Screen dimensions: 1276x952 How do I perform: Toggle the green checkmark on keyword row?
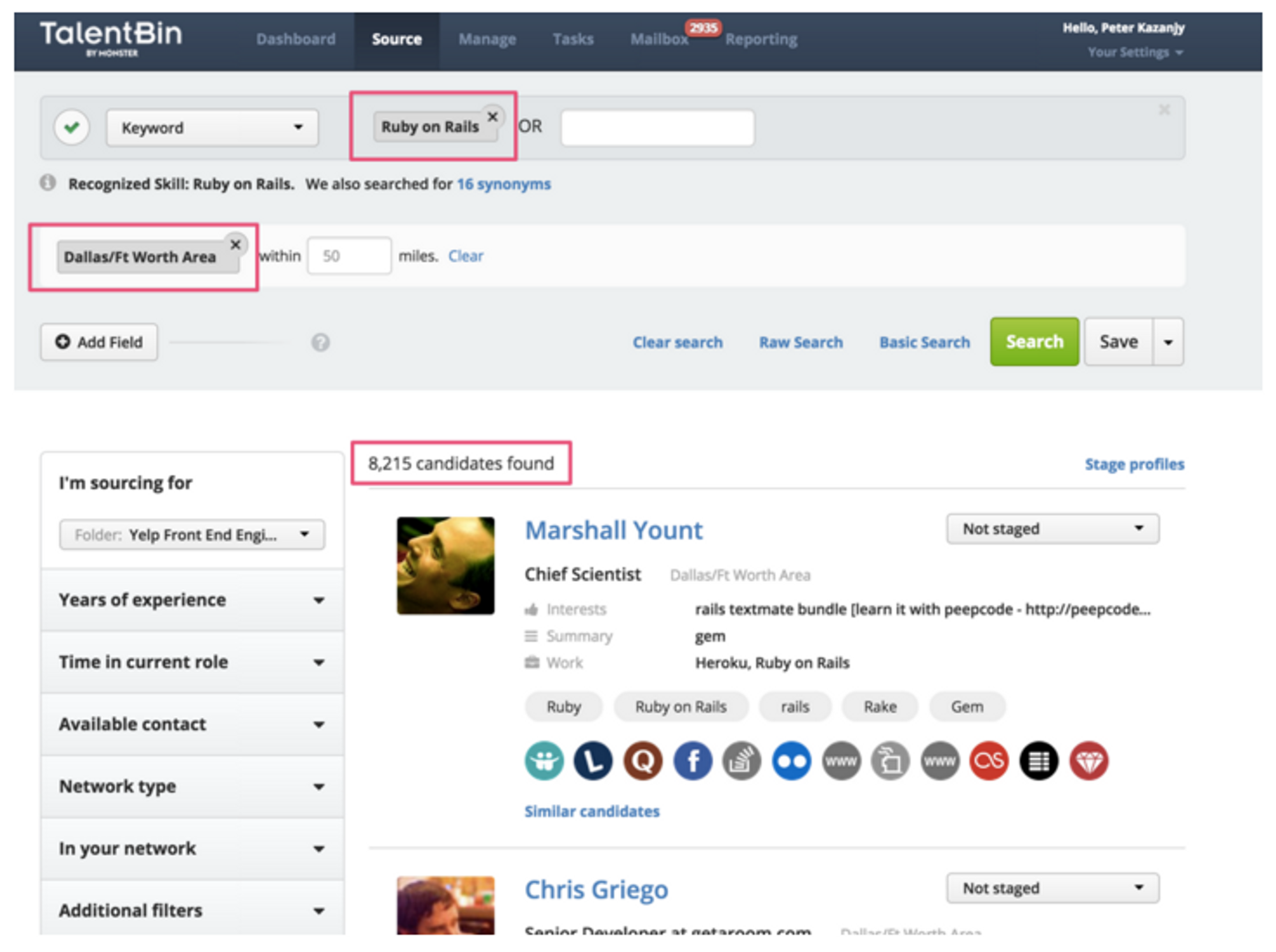coord(71,128)
